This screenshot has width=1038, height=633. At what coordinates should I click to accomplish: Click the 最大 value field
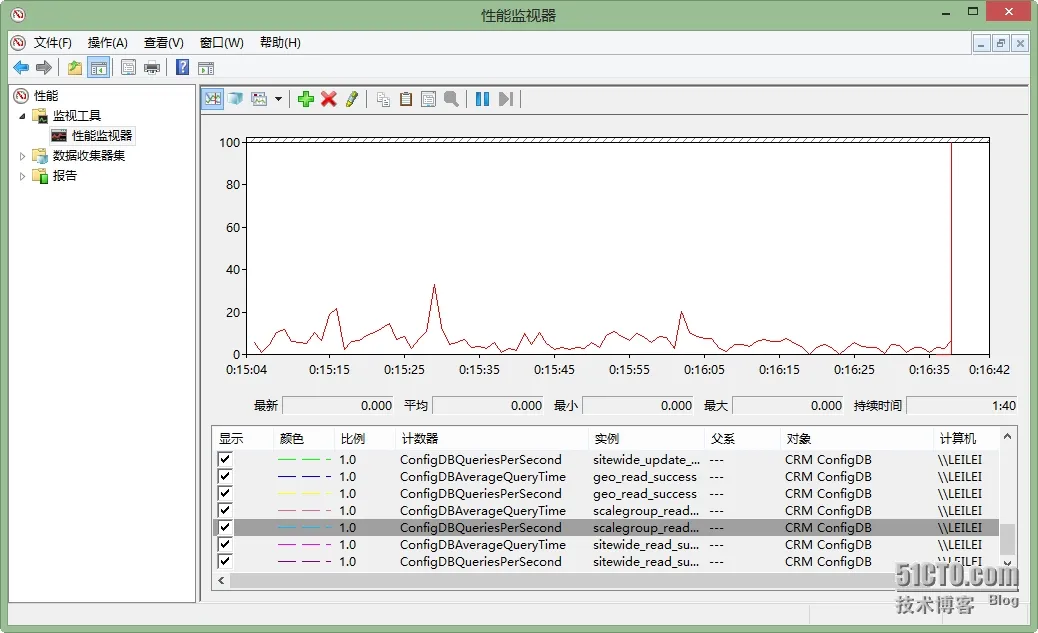pyautogui.click(x=788, y=405)
